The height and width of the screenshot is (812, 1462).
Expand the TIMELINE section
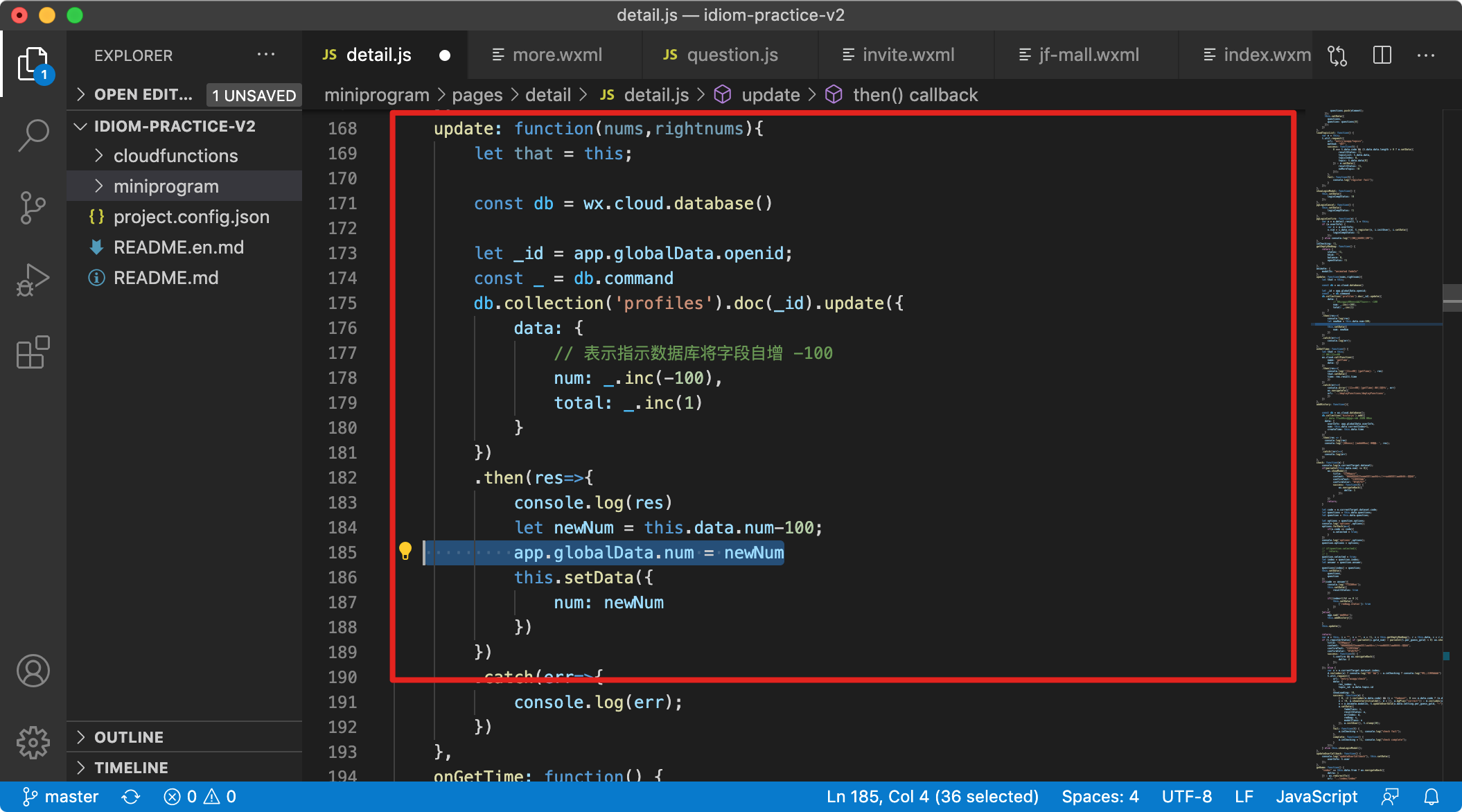pos(131,768)
